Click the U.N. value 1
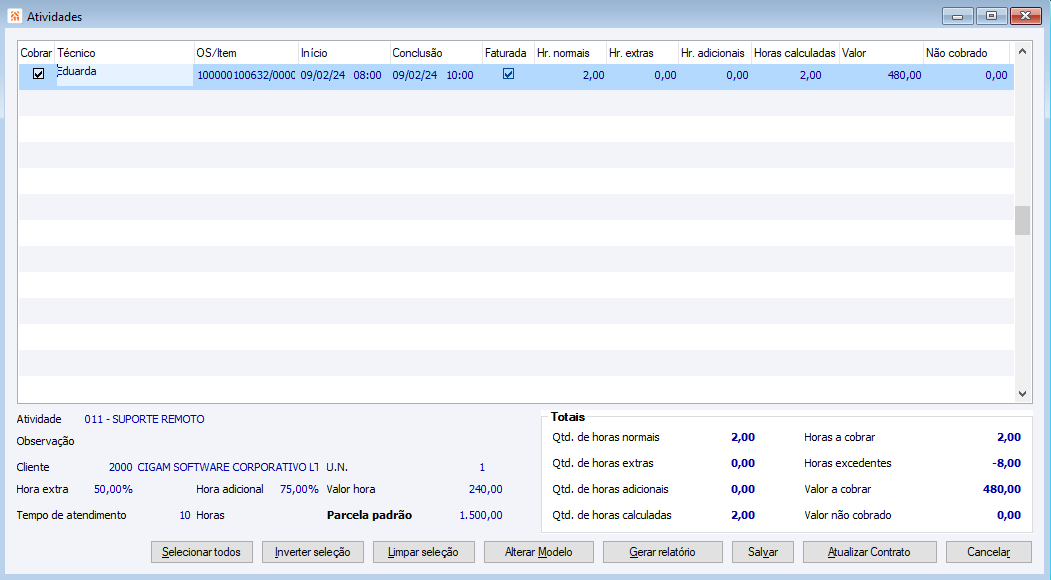The width and height of the screenshot is (1051, 580). [x=482, y=467]
